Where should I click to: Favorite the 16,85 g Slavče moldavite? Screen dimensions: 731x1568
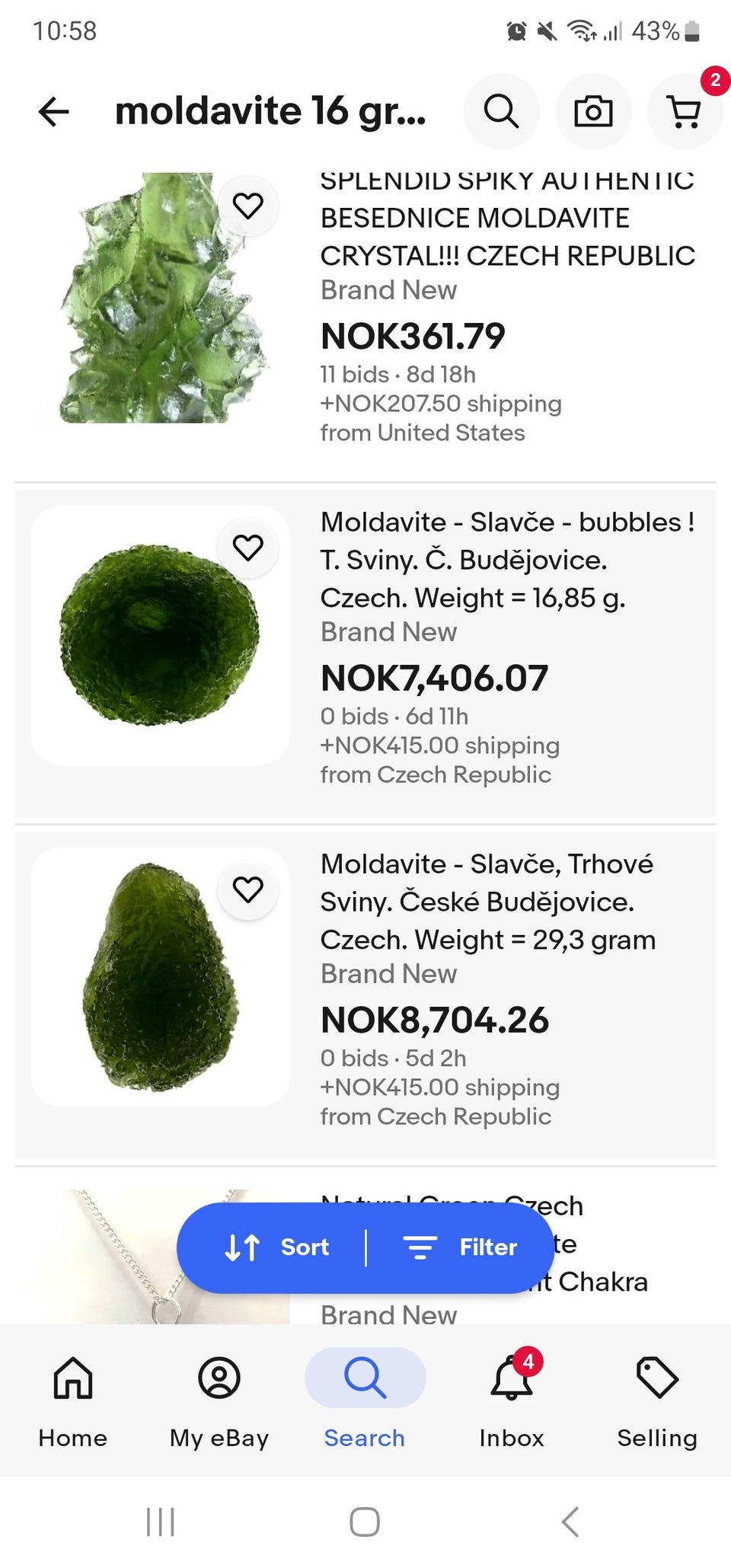pos(247,548)
